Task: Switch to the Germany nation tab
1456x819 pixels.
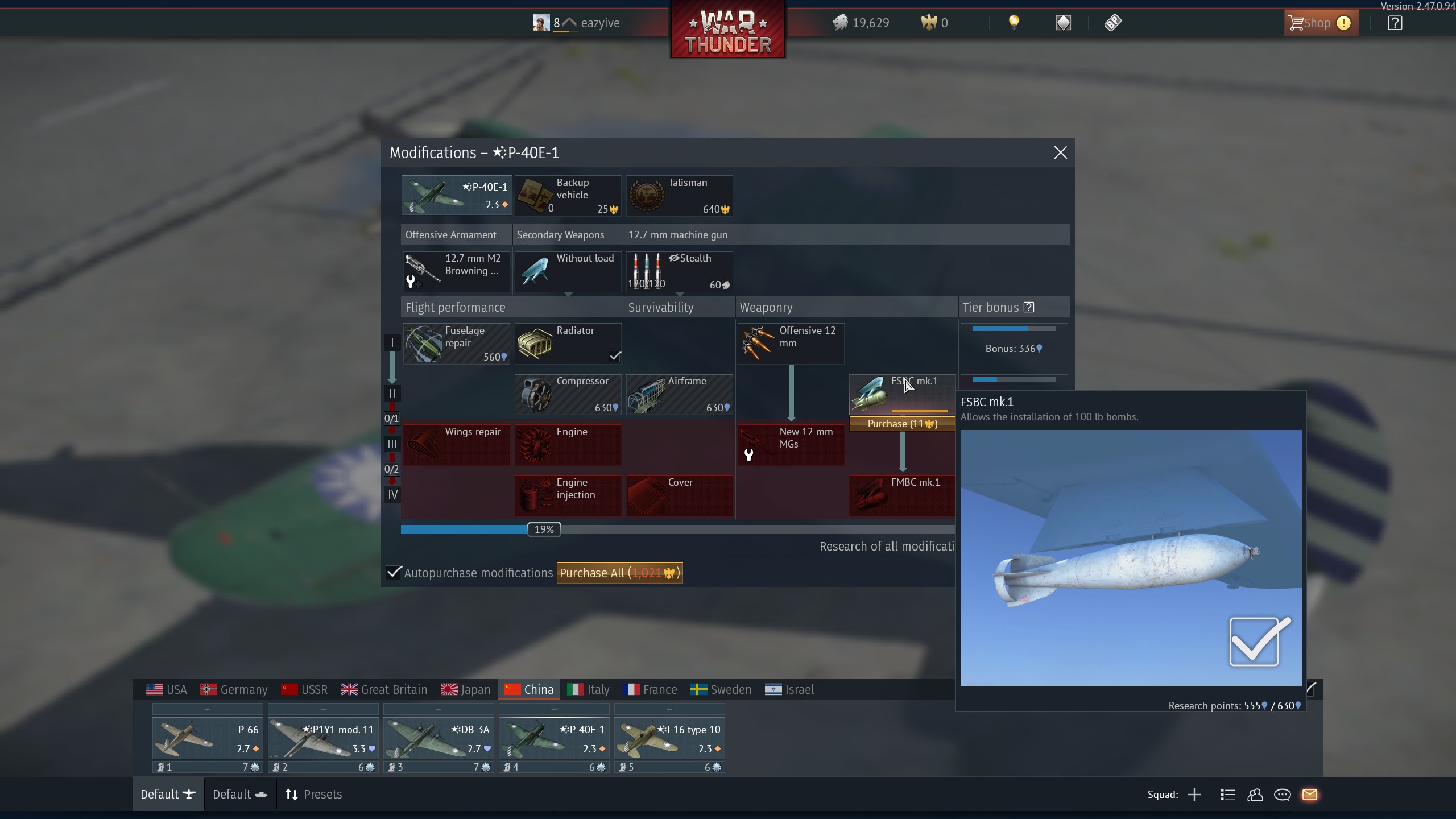Action: [x=234, y=689]
